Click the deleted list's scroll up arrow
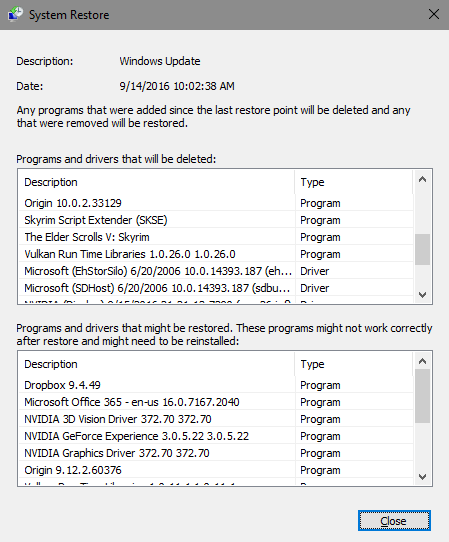 [422, 179]
